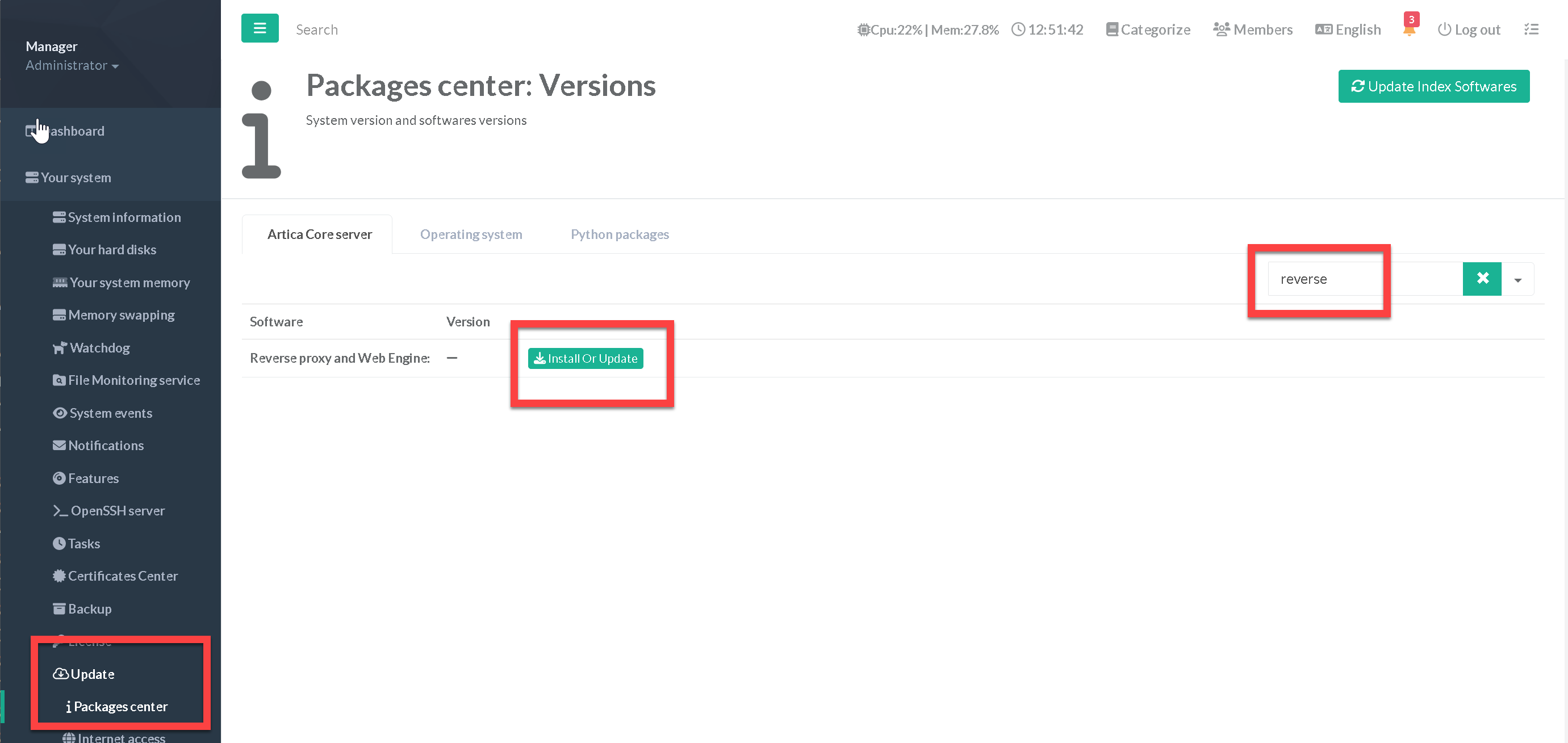Viewport: 1568px width, 743px height.
Task: Click the hamburger menu toggle button
Action: [260, 28]
